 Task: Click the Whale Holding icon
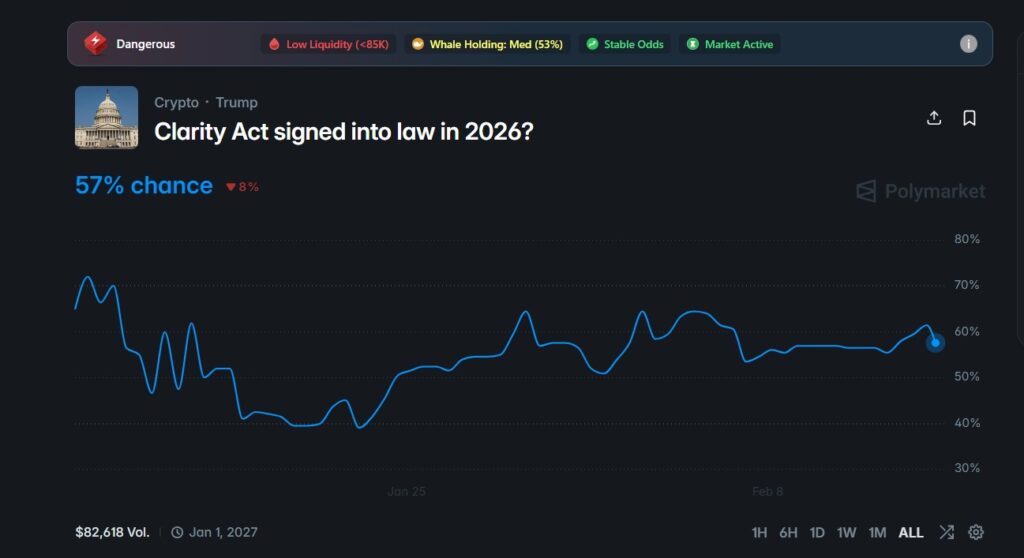click(x=418, y=44)
